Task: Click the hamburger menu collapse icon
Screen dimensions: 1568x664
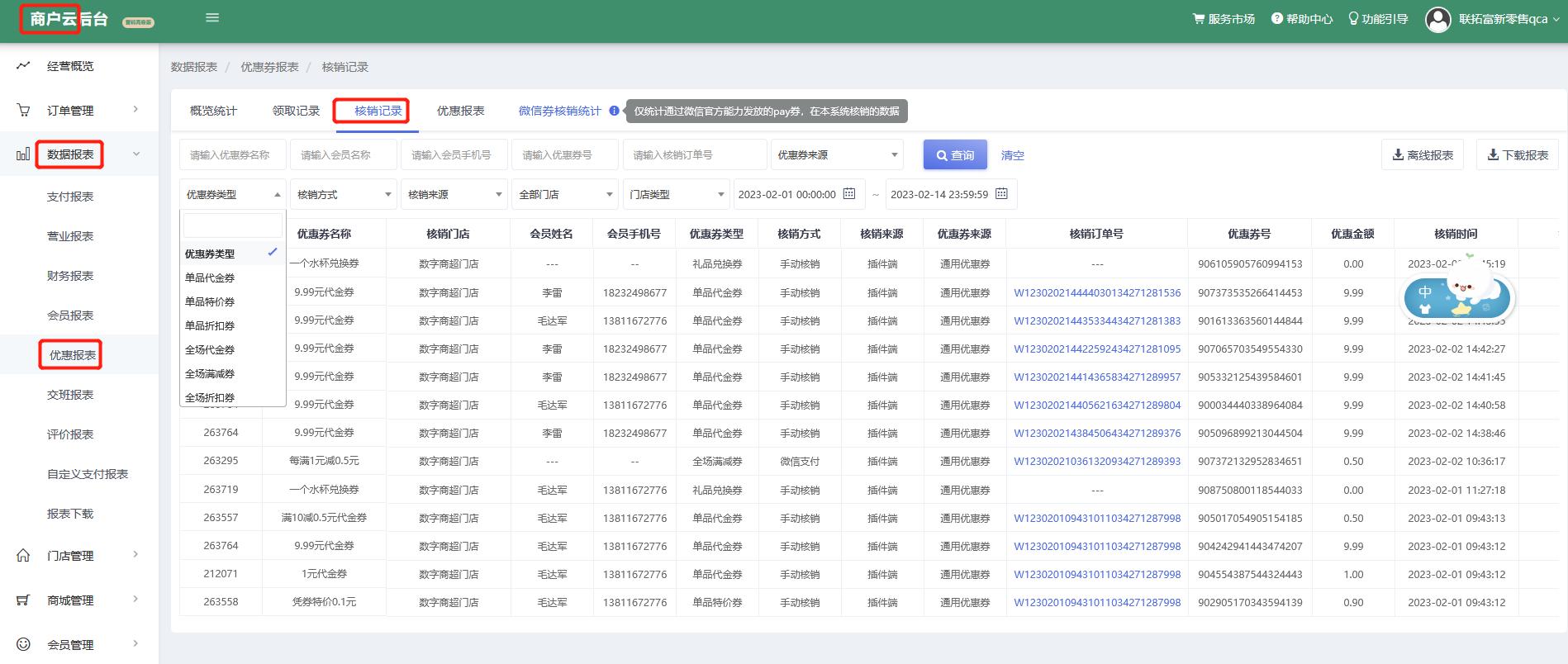Action: click(x=212, y=17)
